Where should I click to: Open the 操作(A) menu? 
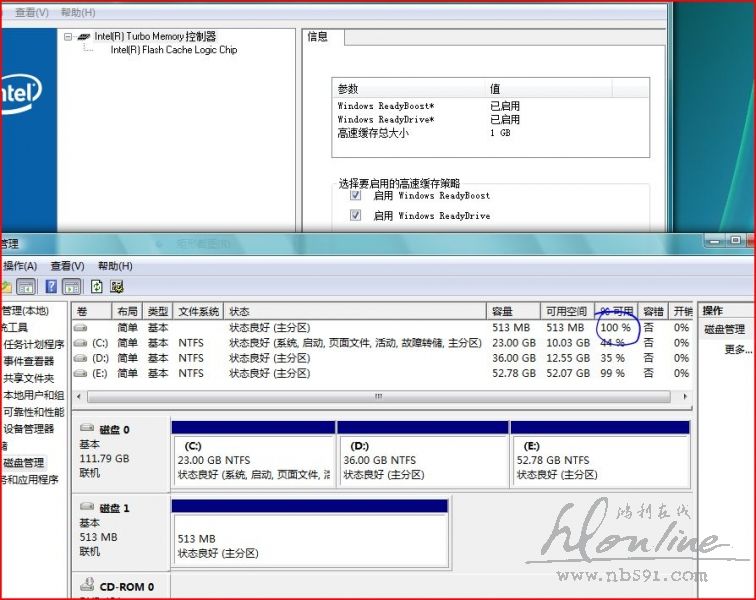pyautogui.click(x=19, y=266)
